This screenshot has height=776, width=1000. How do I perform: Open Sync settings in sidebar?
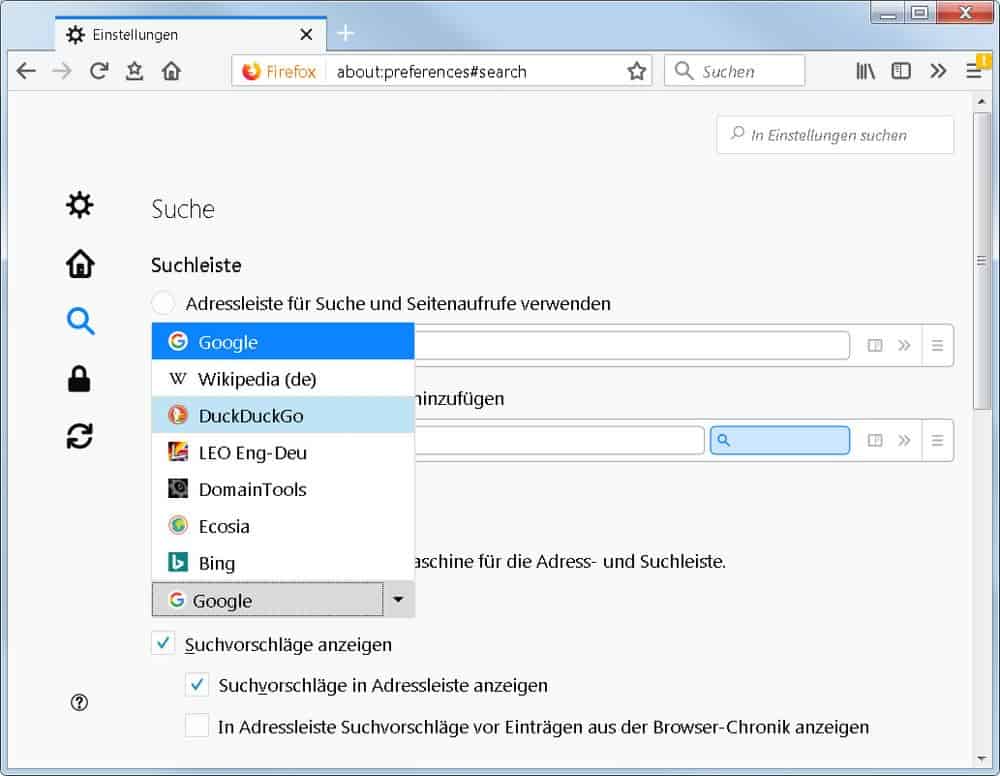click(79, 436)
